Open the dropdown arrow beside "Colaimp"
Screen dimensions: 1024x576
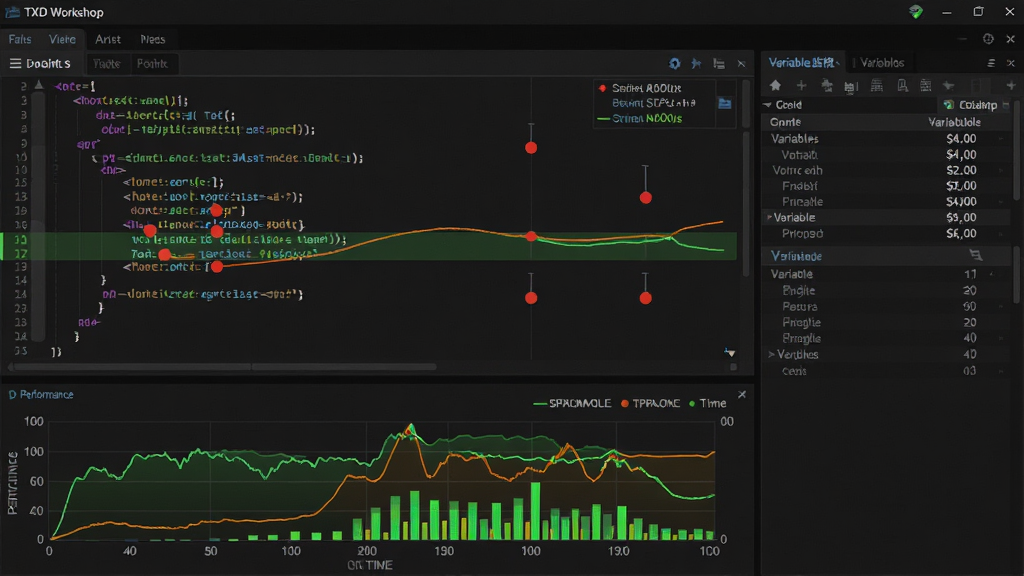1006,105
